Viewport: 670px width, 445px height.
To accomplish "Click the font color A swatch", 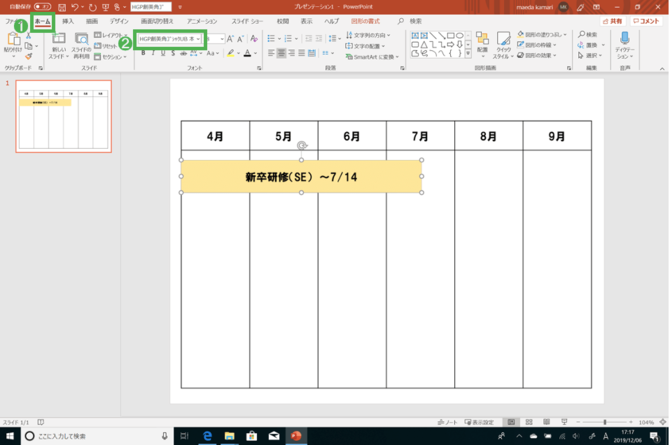I will pos(247,53).
